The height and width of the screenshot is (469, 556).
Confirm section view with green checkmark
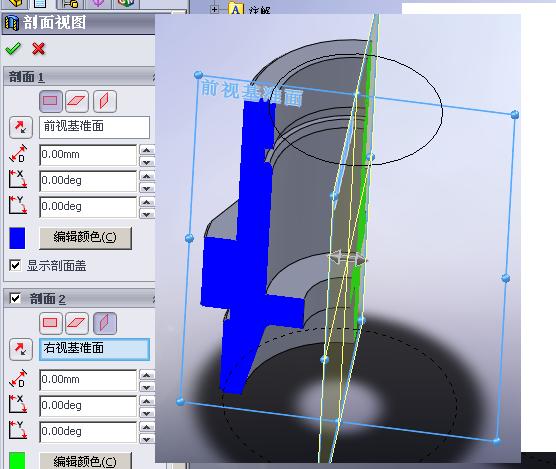click(13, 49)
